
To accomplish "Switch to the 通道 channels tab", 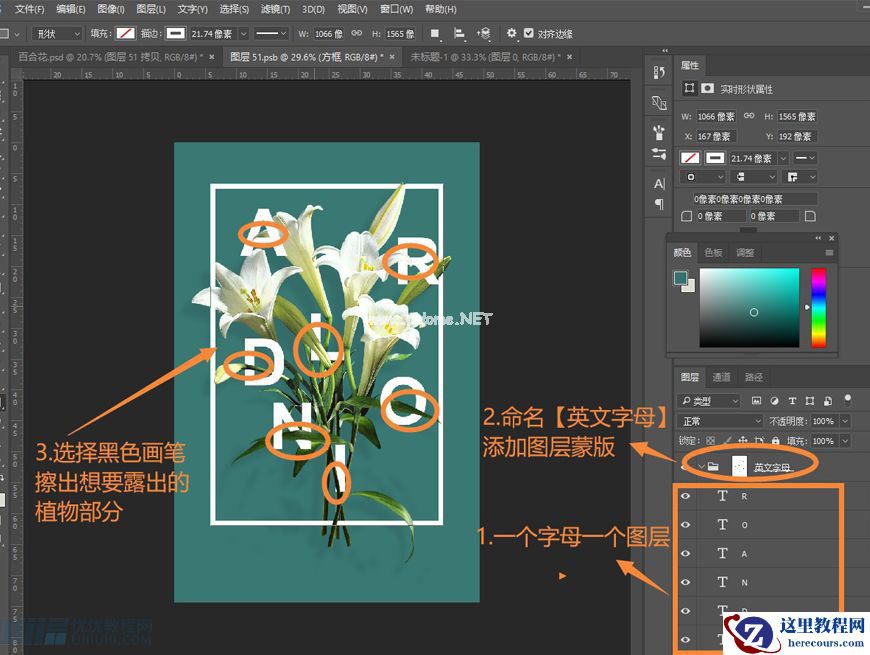I will [722, 378].
